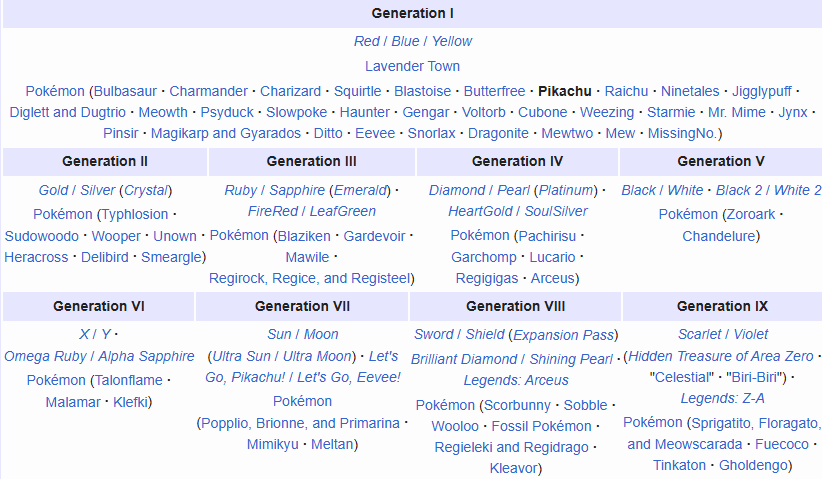
Task: Click the Legends: Arceus link
Action: click(516, 380)
